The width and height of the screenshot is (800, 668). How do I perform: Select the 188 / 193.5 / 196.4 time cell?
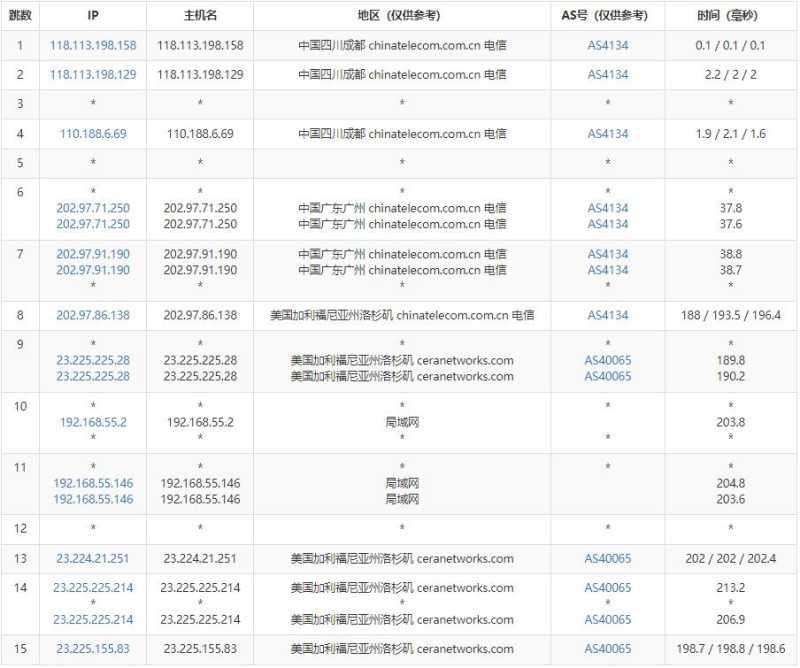tap(731, 315)
